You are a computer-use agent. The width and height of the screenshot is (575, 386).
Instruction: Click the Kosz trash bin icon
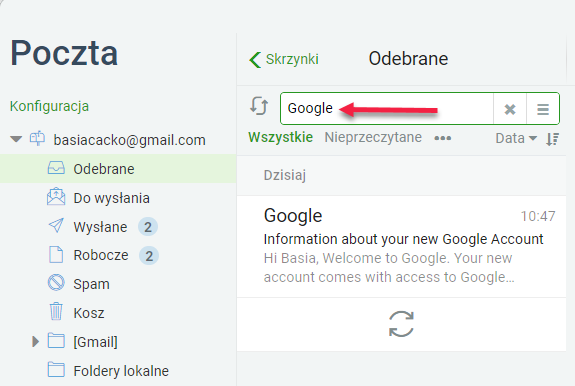point(56,311)
